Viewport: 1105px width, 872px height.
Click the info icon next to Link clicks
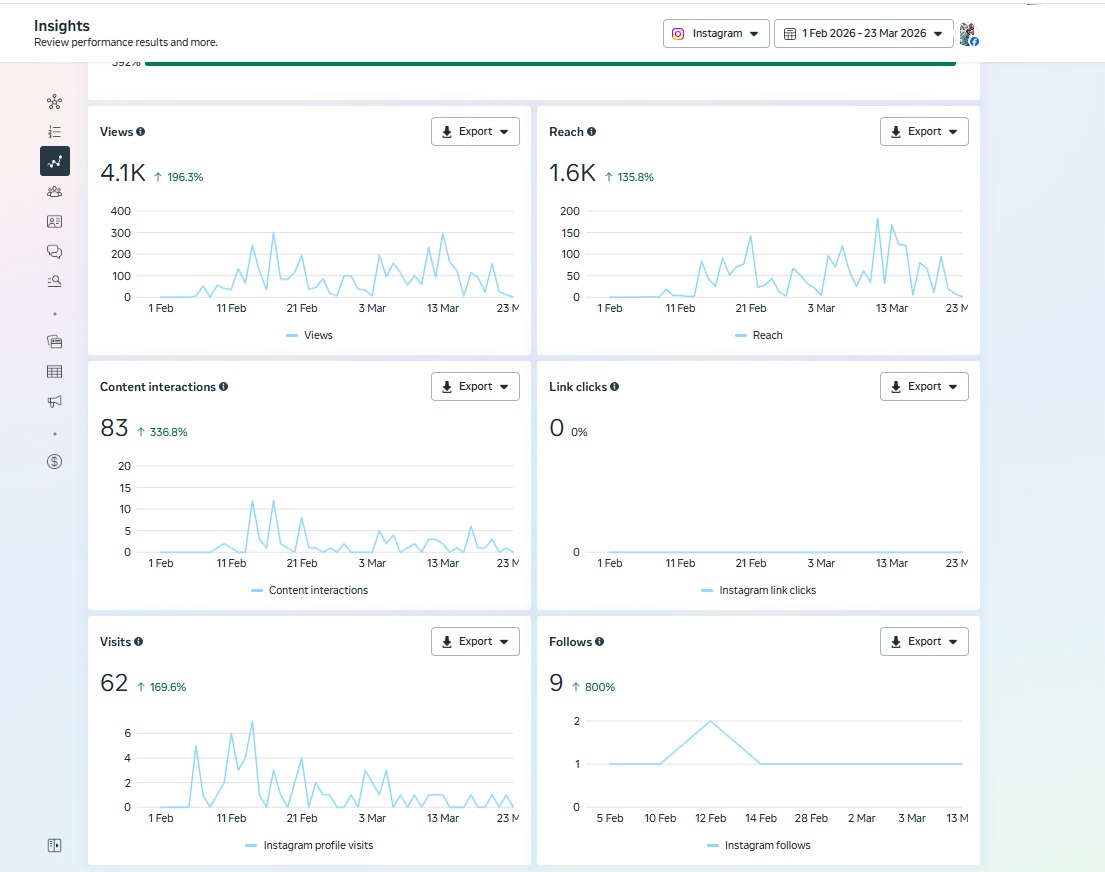[x=615, y=387]
